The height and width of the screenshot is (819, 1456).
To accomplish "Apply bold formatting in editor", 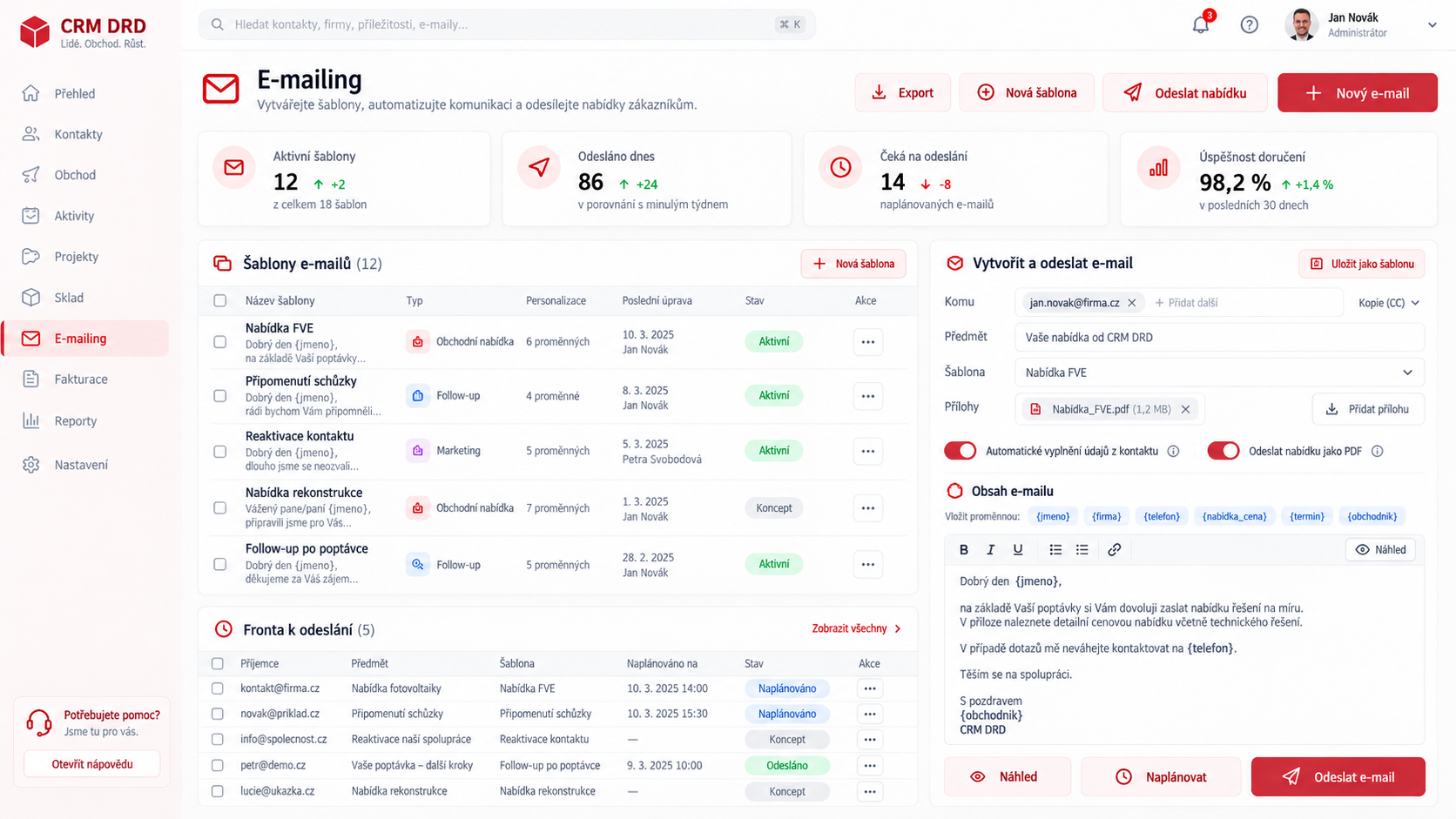I will point(963,549).
